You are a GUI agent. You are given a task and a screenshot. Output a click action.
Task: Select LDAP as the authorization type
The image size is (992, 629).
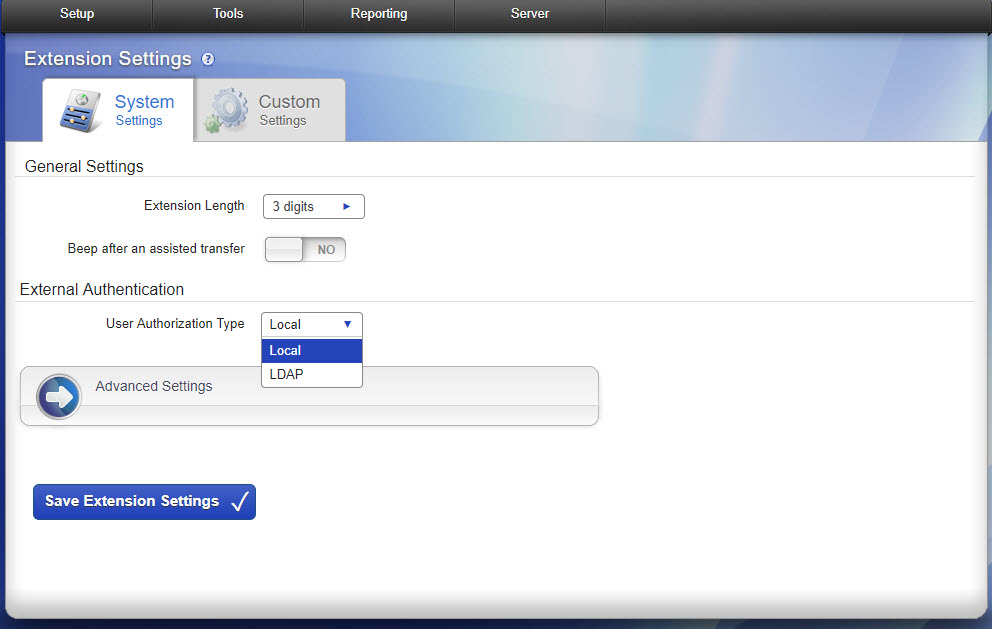click(286, 374)
